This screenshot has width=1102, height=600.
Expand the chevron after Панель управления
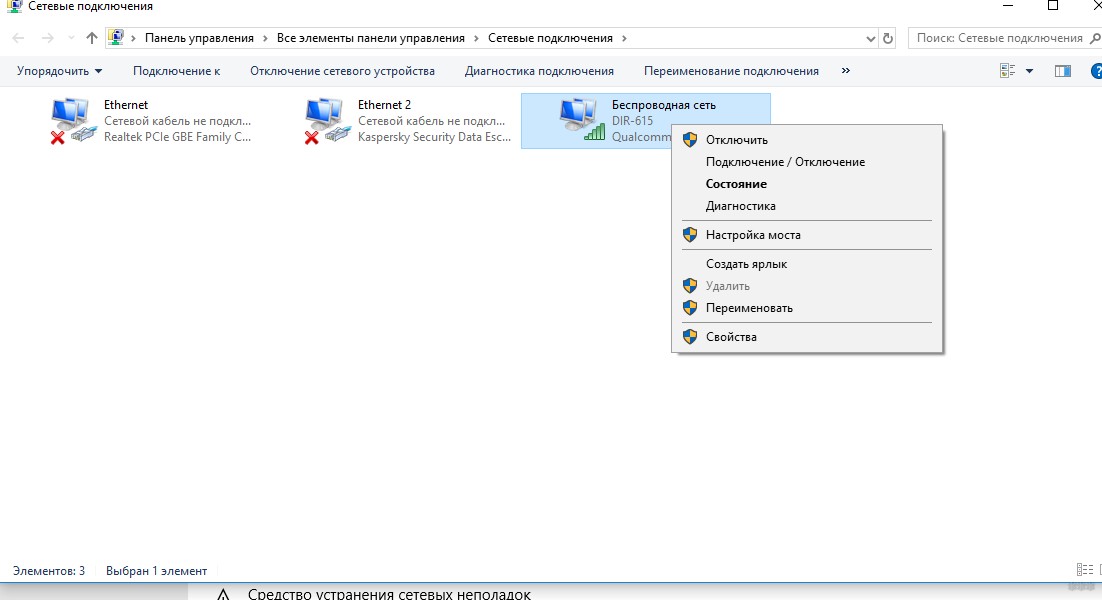pyautogui.click(x=265, y=38)
